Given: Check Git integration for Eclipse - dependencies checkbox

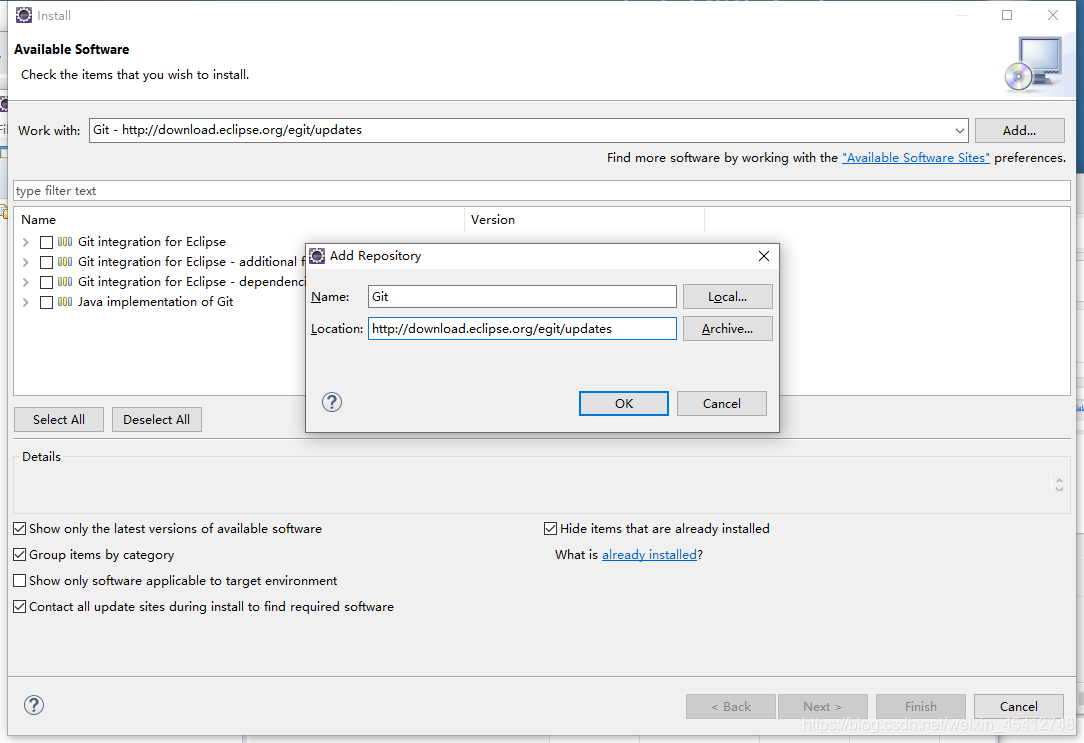Looking at the screenshot, I should pos(46,283).
